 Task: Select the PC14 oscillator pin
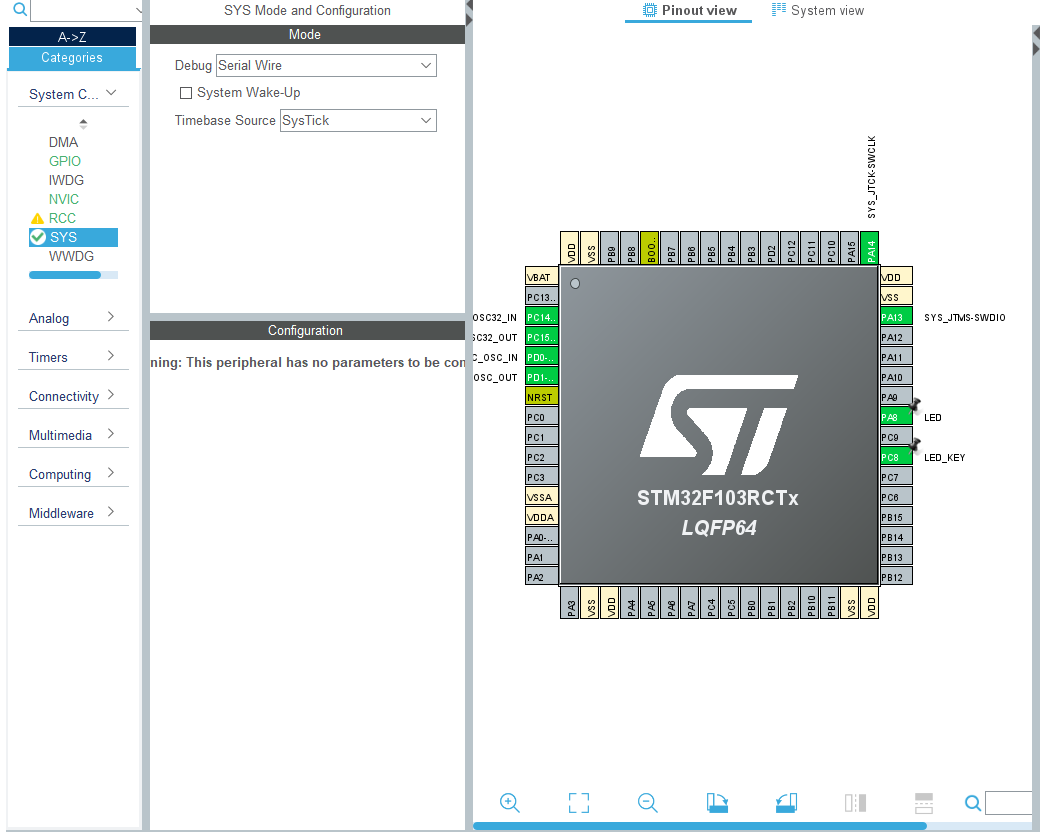click(542, 317)
